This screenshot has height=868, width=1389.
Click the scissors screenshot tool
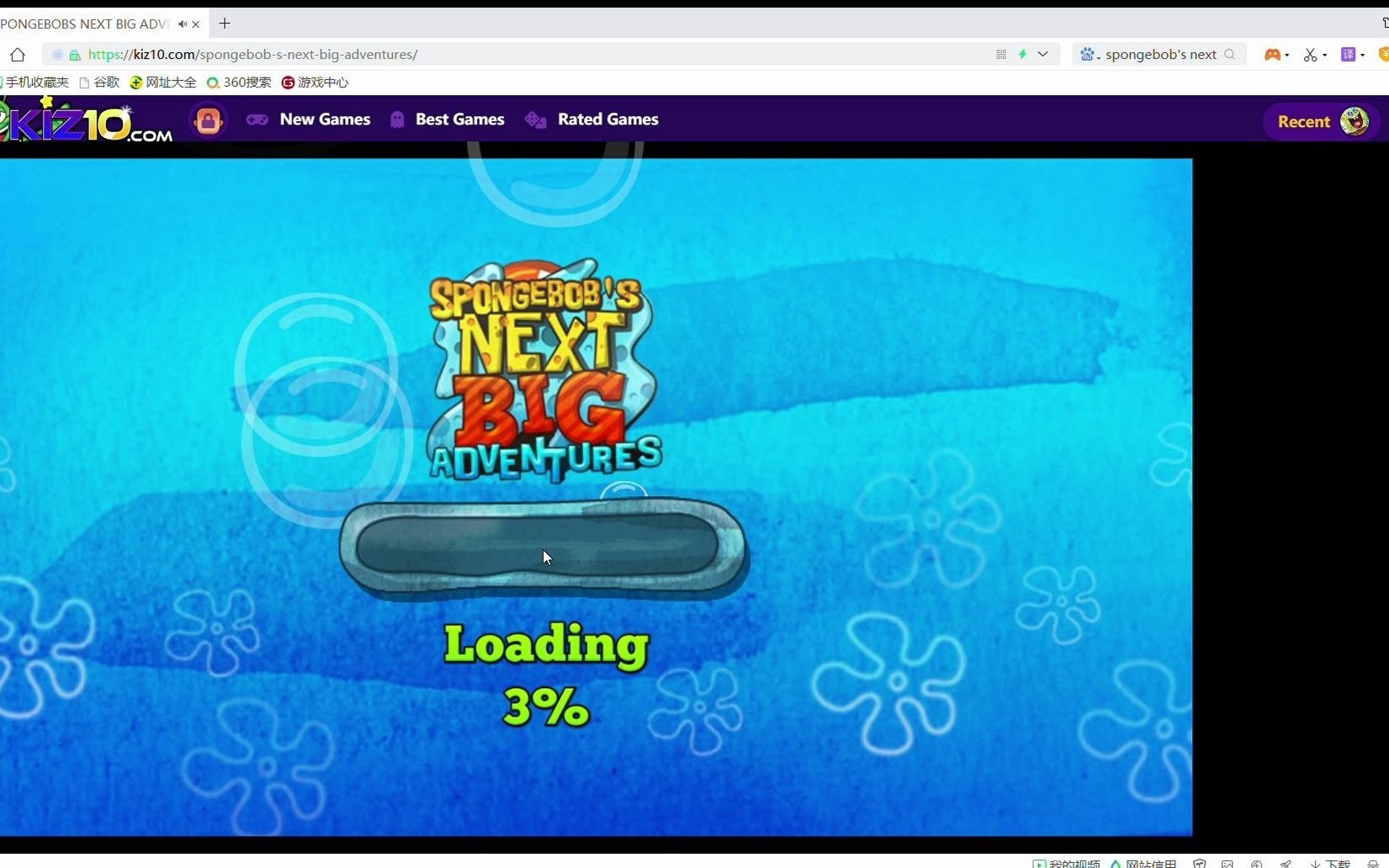point(1310,54)
